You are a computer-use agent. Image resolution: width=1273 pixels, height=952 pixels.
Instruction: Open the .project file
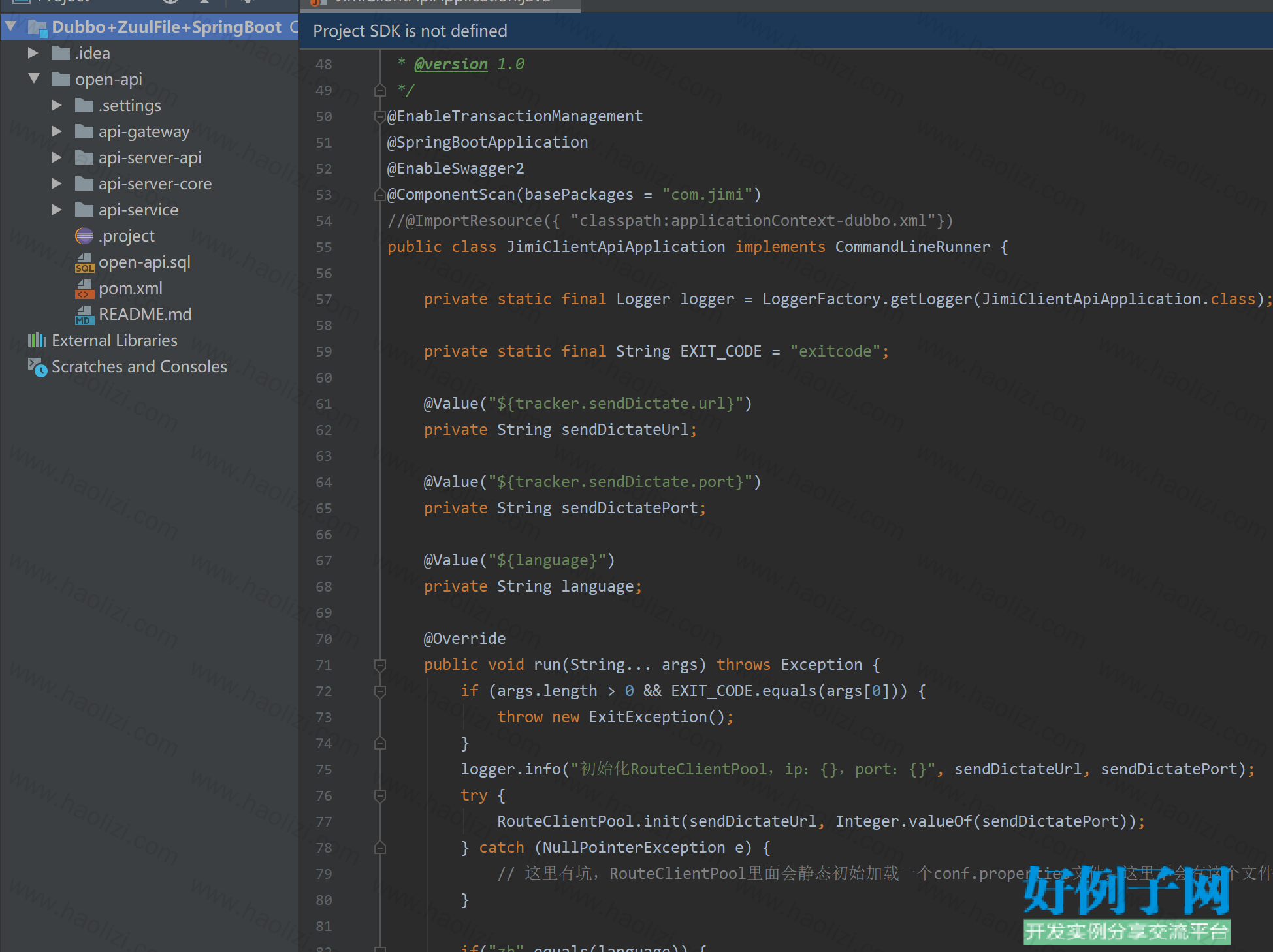click(127, 236)
